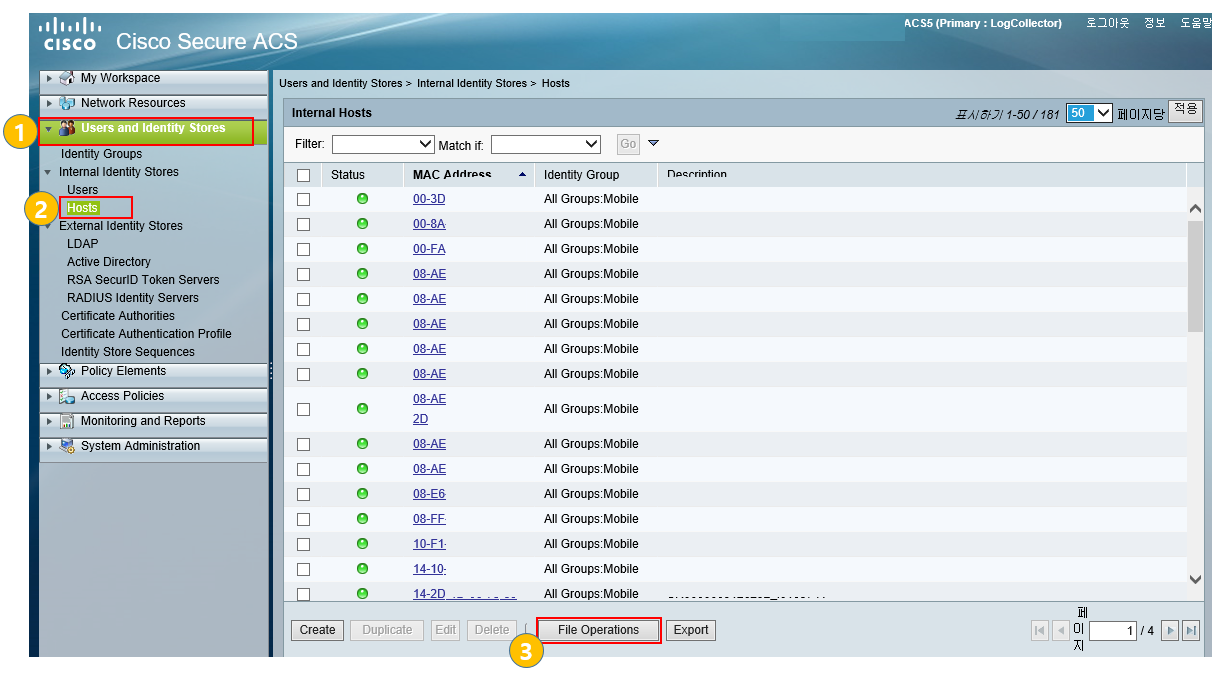1217x675 pixels.
Task: Click the File Operations button
Action: click(x=598, y=630)
